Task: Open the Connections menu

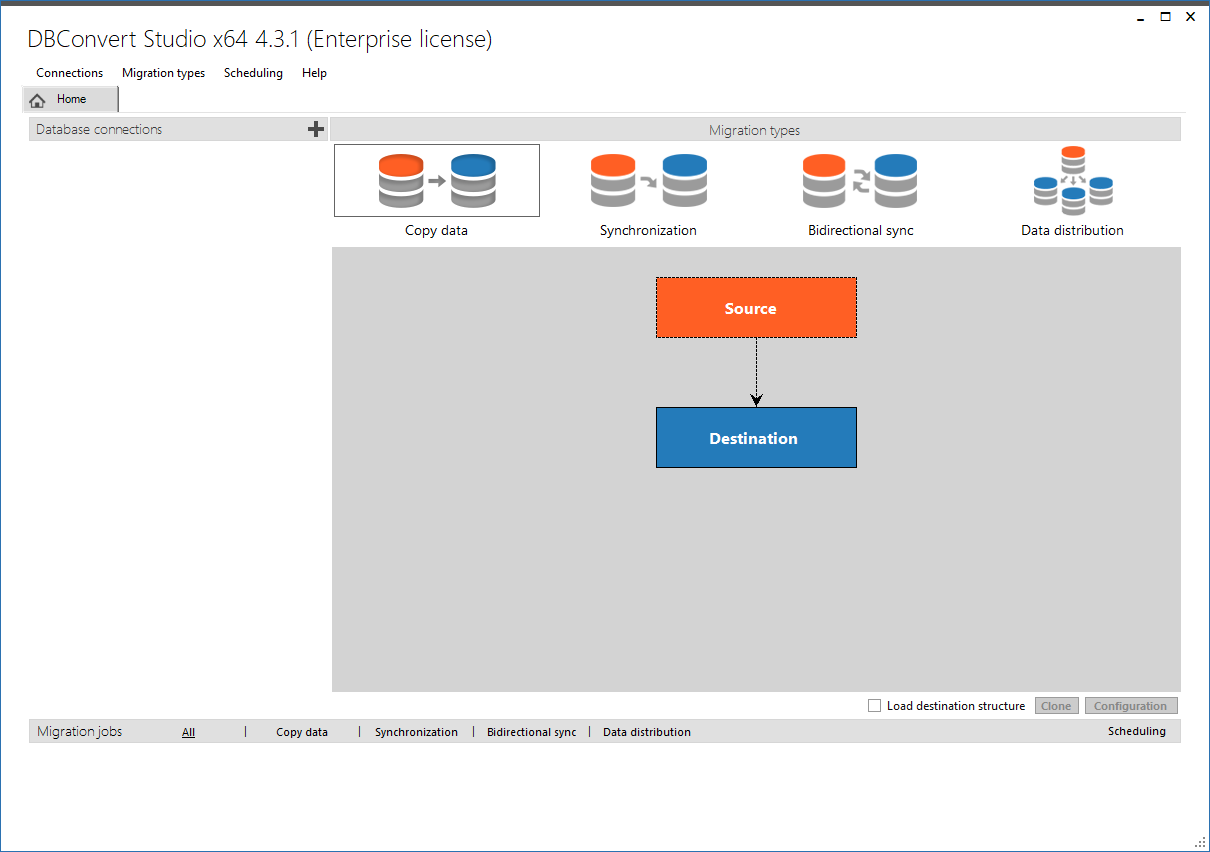Action: coord(70,73)
